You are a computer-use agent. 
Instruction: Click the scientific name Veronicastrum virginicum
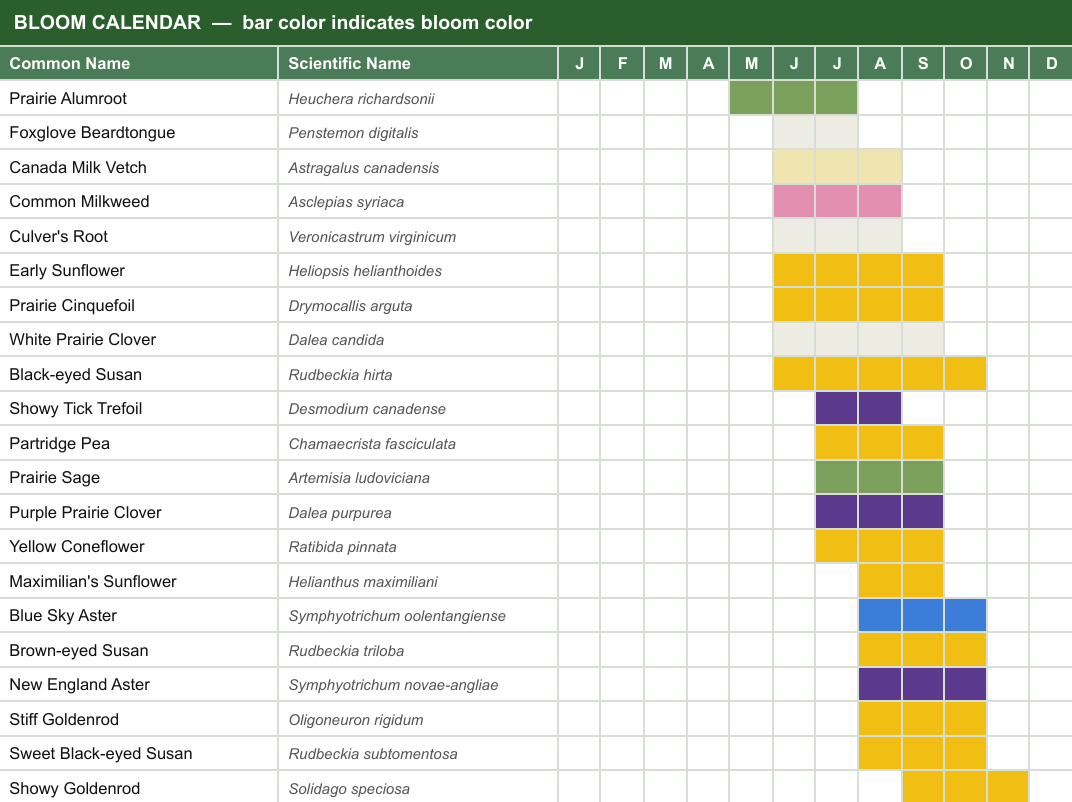(372, 237)
